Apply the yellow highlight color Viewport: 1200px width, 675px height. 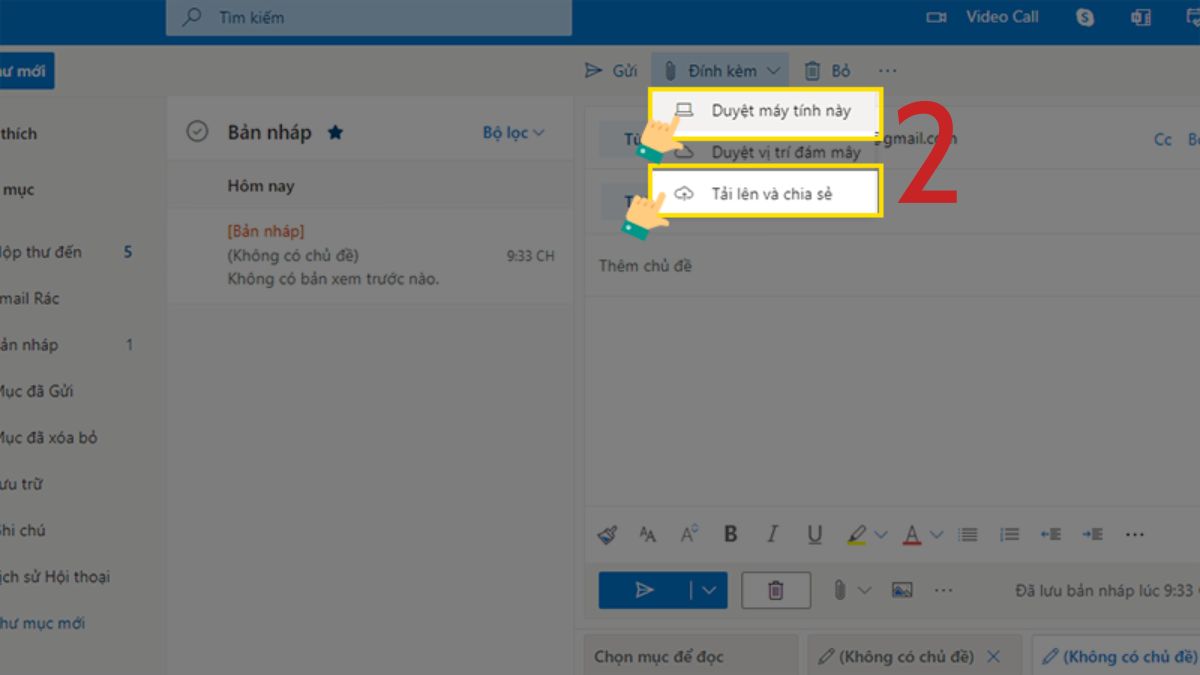pos(856,535)
